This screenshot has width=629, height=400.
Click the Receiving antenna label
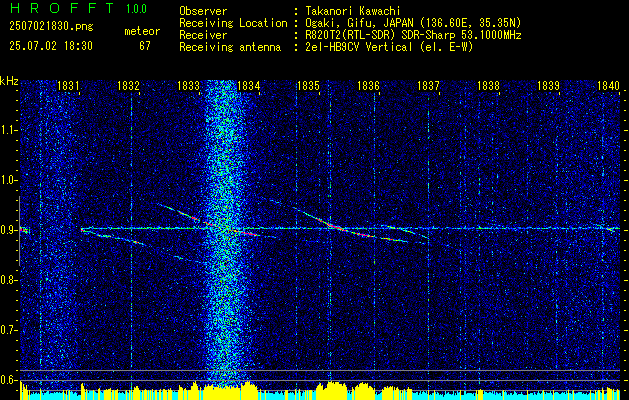(x=230, y=47)
